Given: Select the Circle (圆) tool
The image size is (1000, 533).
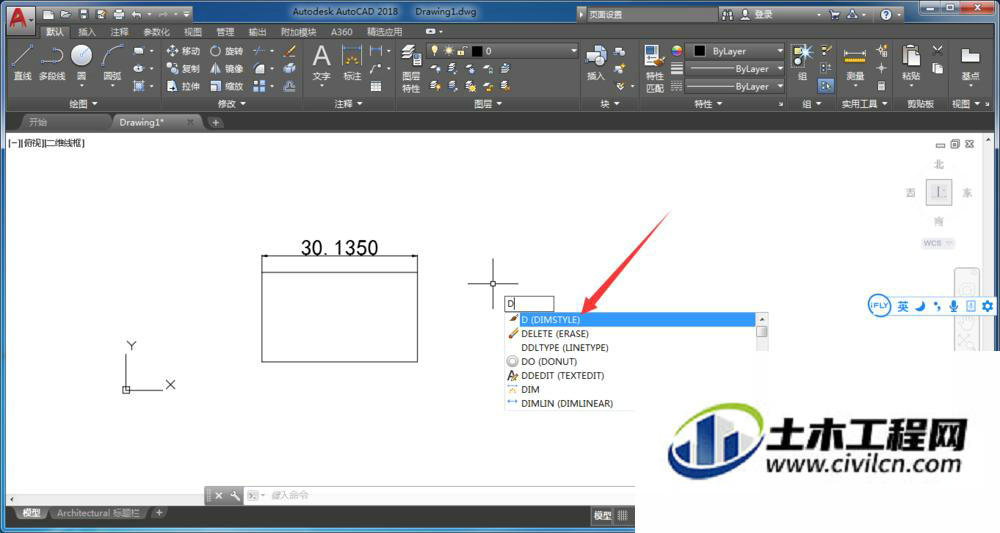Looking at the screenshot, I should click(82, 62).
